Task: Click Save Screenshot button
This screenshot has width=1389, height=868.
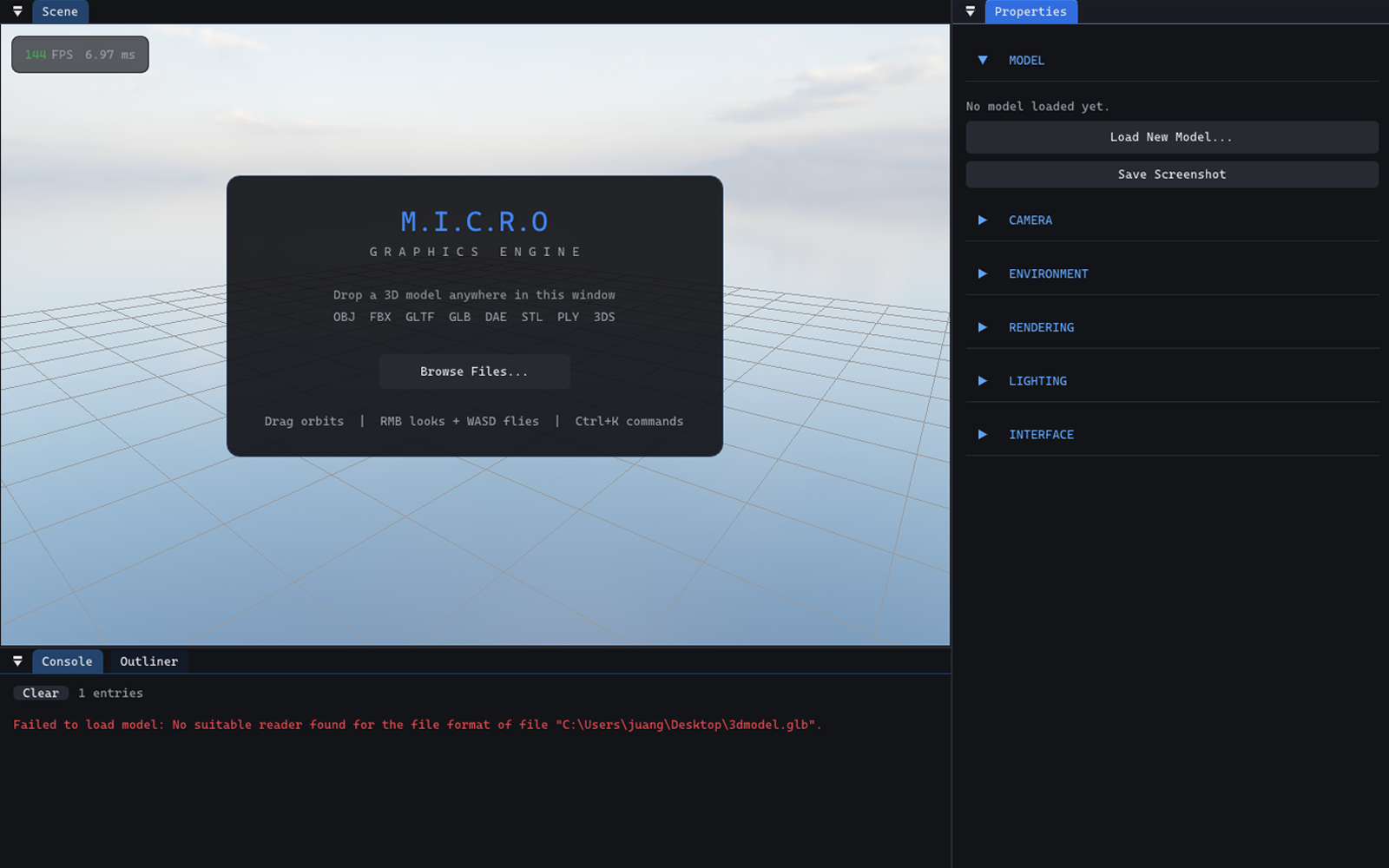Action: (1172, 174)
